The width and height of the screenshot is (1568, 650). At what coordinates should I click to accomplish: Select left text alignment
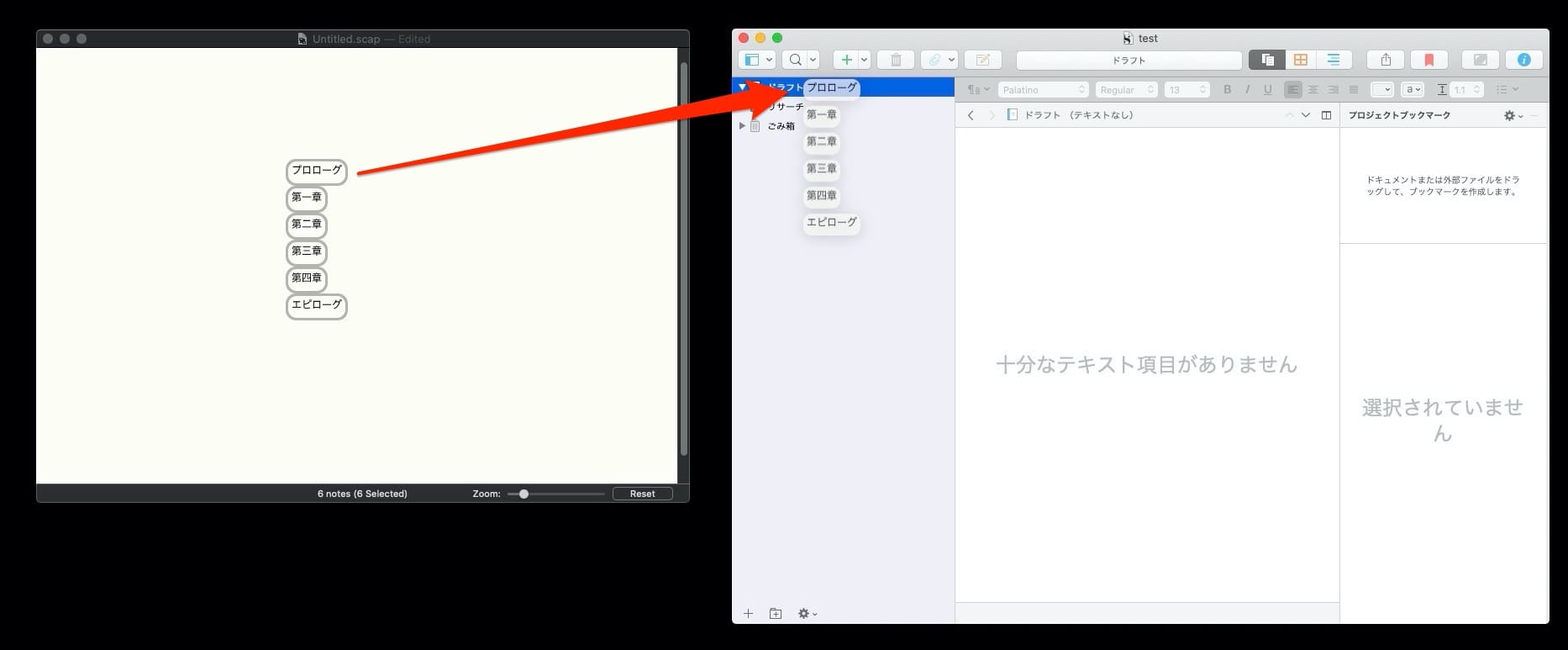tap(1292, 89)
